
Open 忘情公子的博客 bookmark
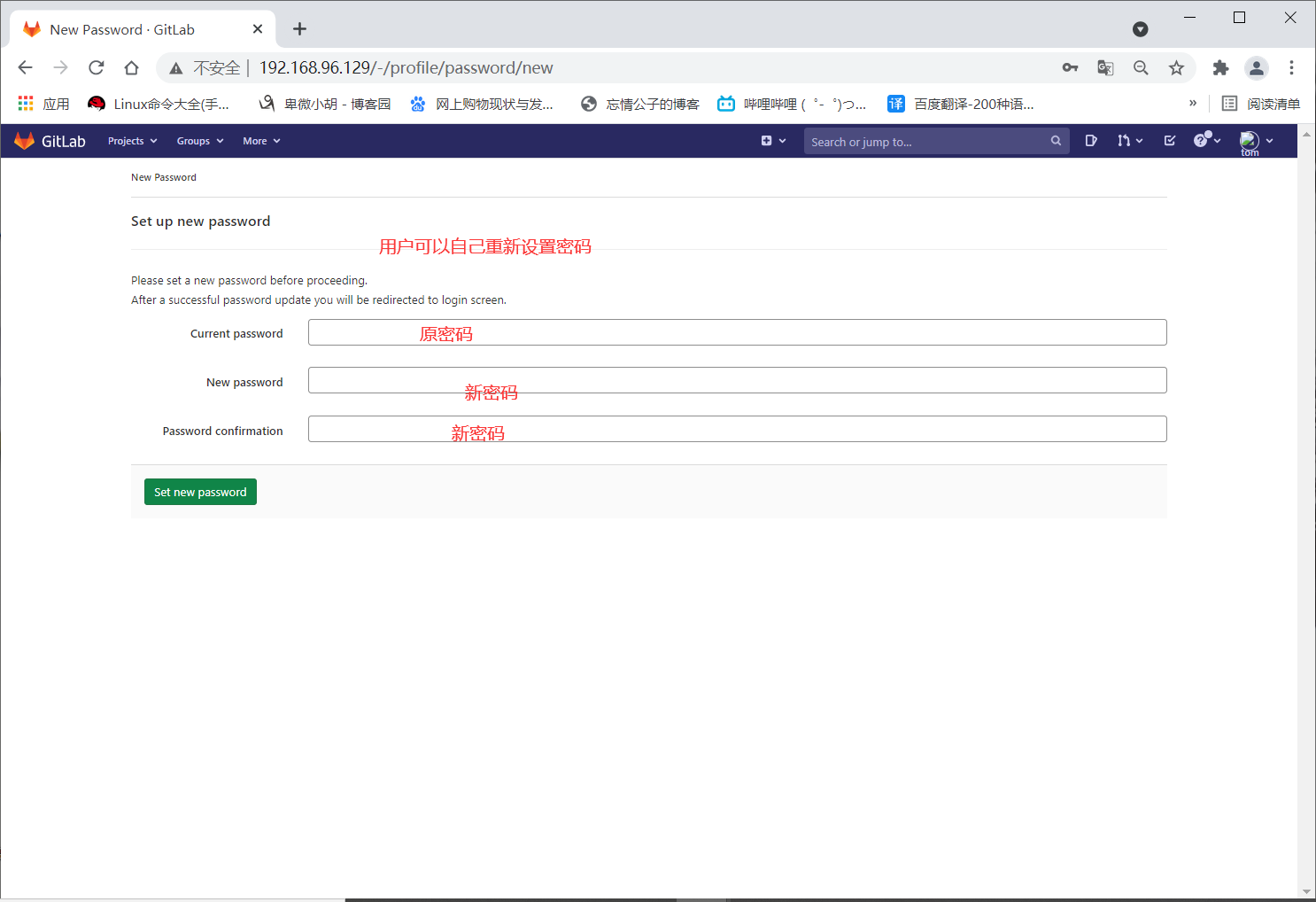[x=640, y=104]
